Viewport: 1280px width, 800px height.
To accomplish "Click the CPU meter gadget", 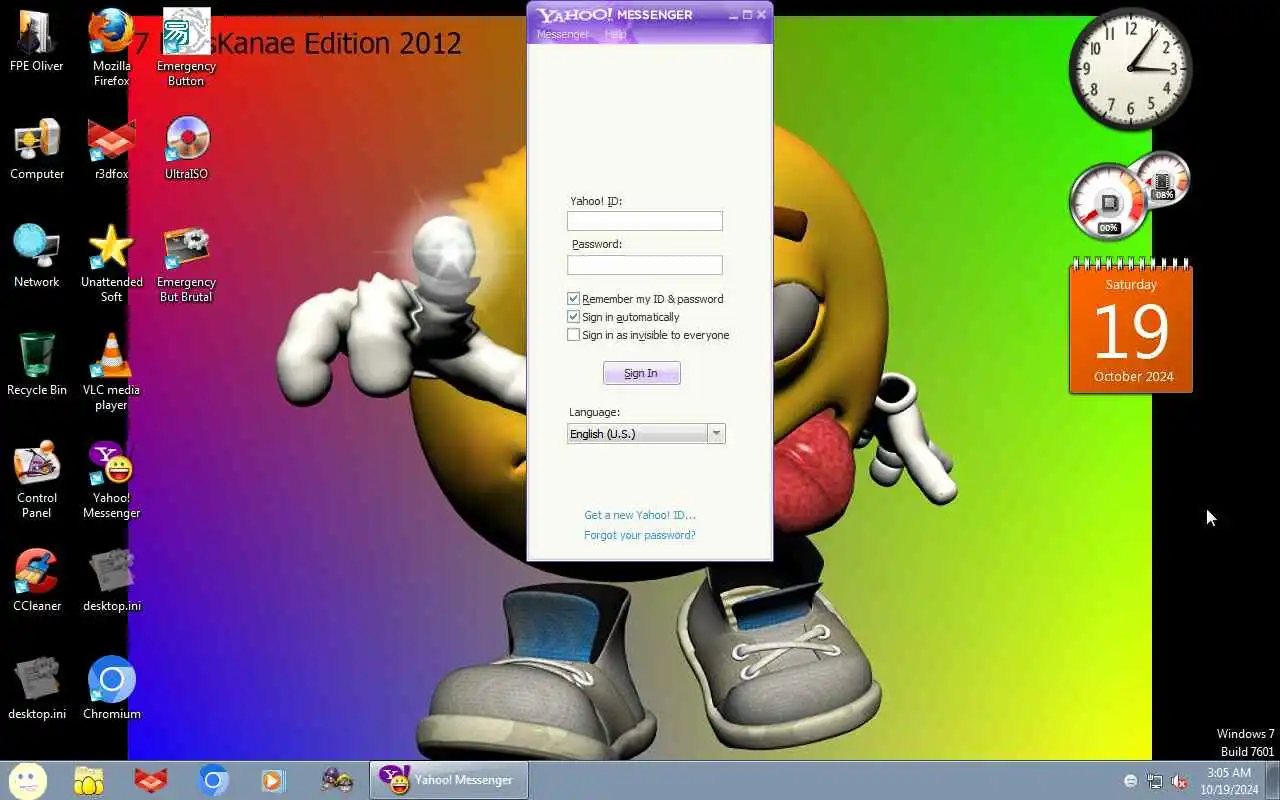I will point(1110,203).
